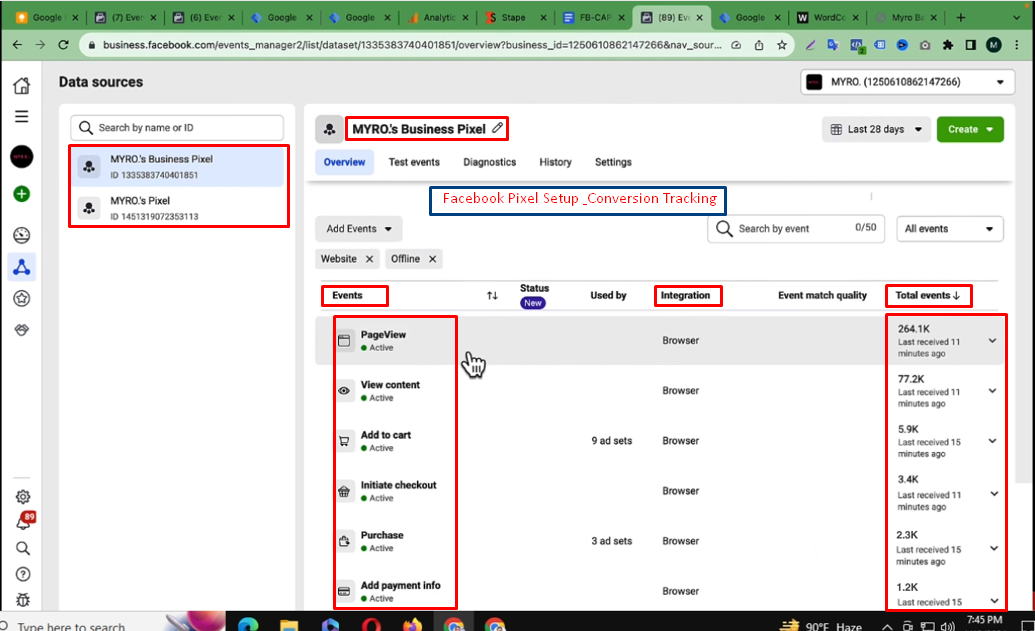
Task: Expand the Initiate checkout row chevron
Action: pos(993,494)
